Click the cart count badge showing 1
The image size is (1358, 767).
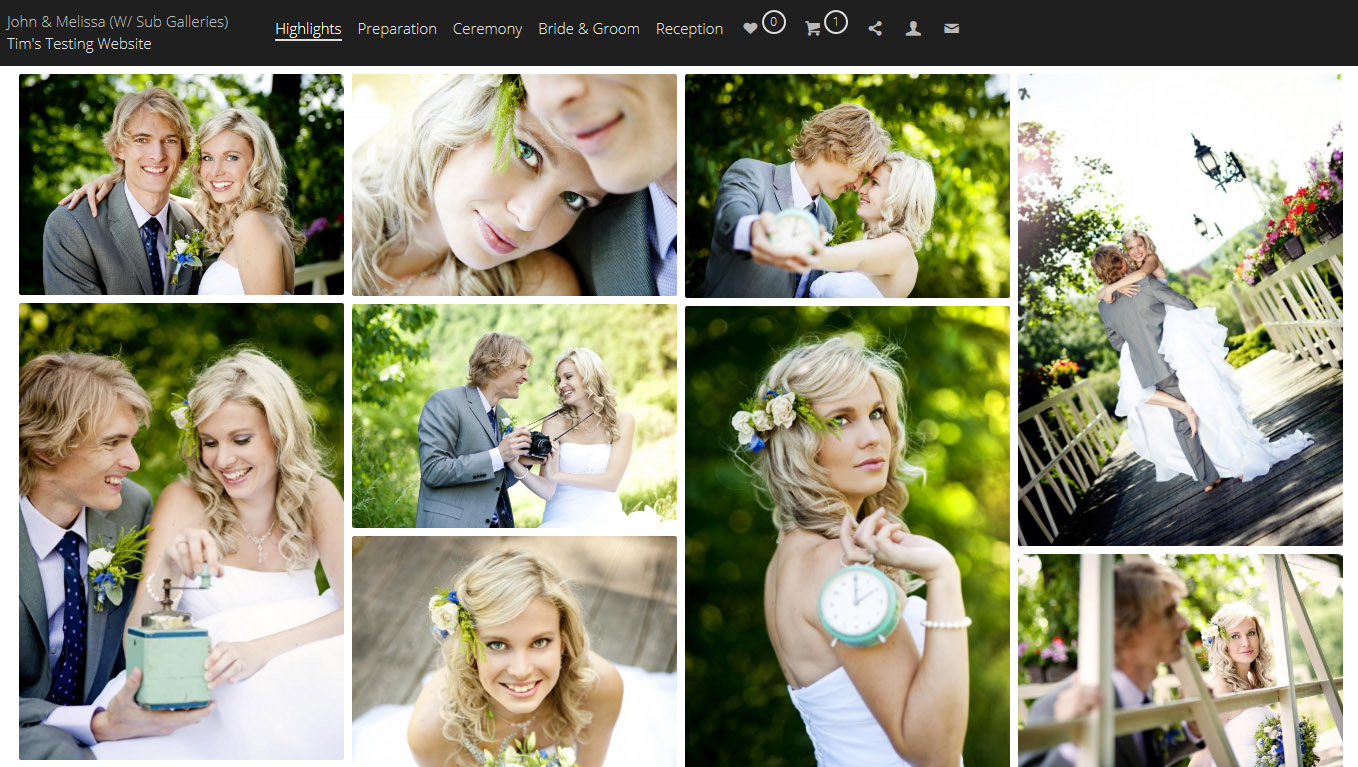[836, 21]
